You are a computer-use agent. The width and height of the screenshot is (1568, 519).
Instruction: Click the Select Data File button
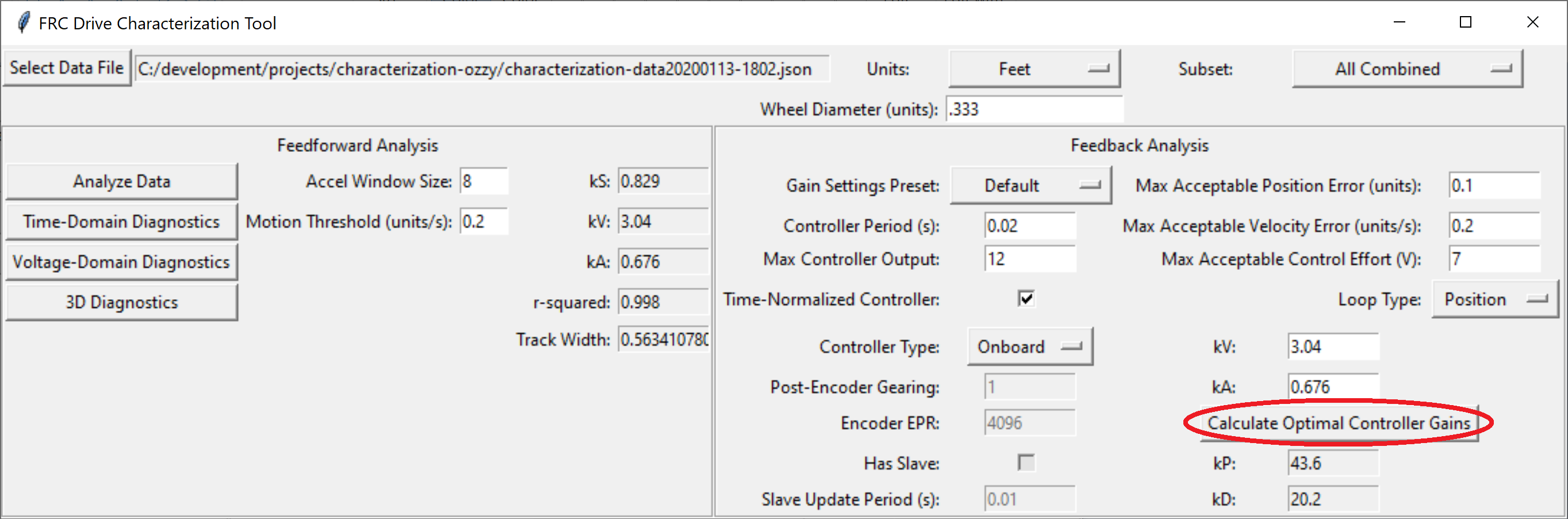(x=67, y=68)
